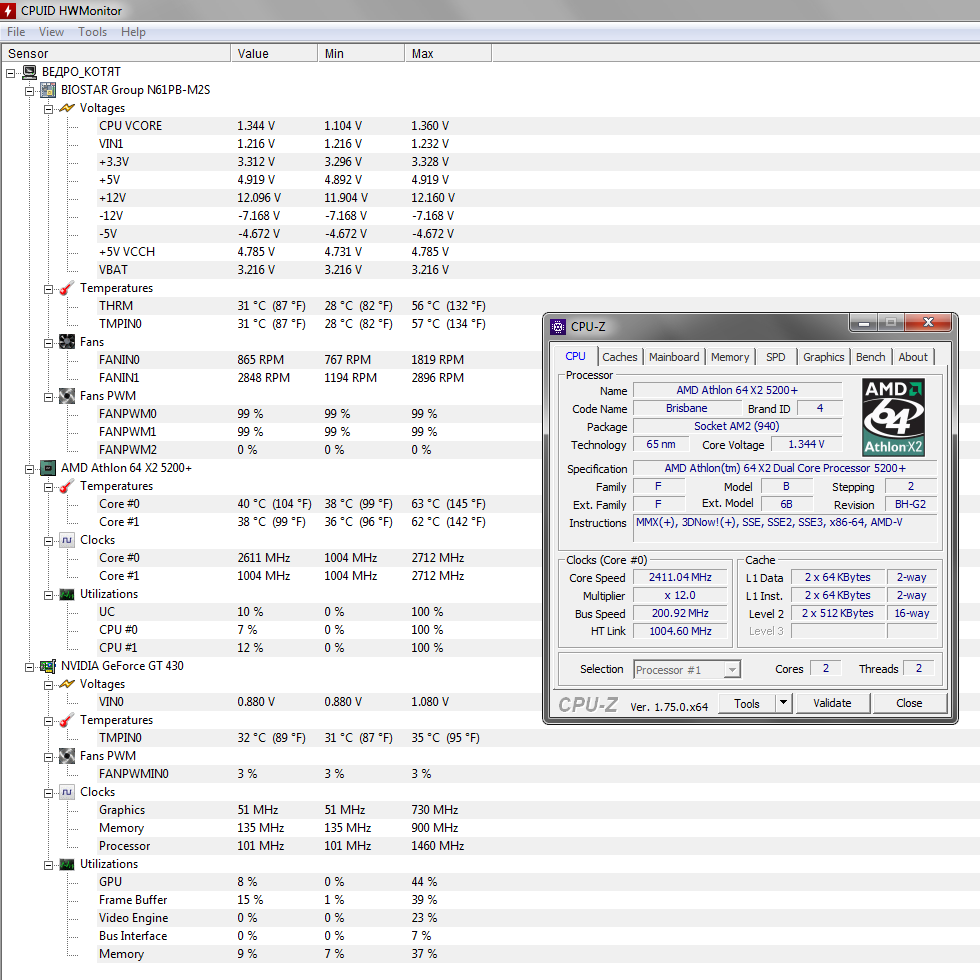Collapse the NVIDIA GeForce GT 430 node
This screenshot has height=980, width=980.
[x=30, y=666]
